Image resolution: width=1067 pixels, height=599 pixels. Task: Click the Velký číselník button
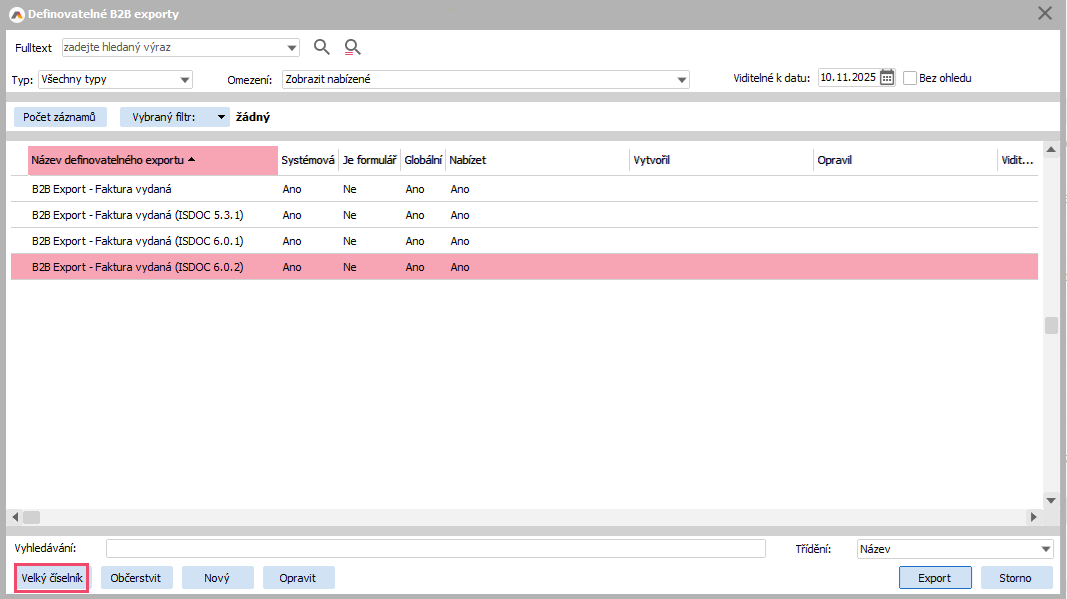click(52, 578)
